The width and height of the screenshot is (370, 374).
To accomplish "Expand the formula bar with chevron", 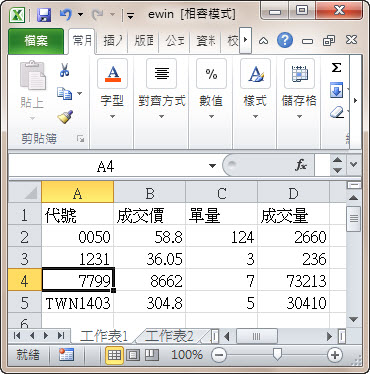I will pyautogui.click(x=354, y=164).
